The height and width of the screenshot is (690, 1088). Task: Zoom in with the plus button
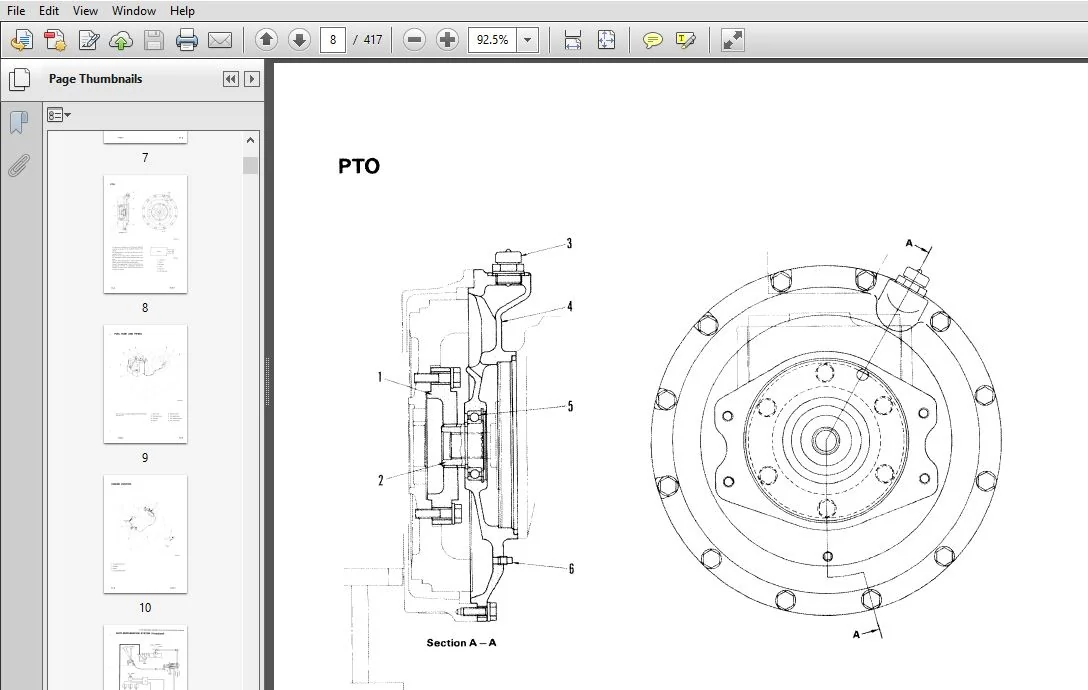(448, 40)
